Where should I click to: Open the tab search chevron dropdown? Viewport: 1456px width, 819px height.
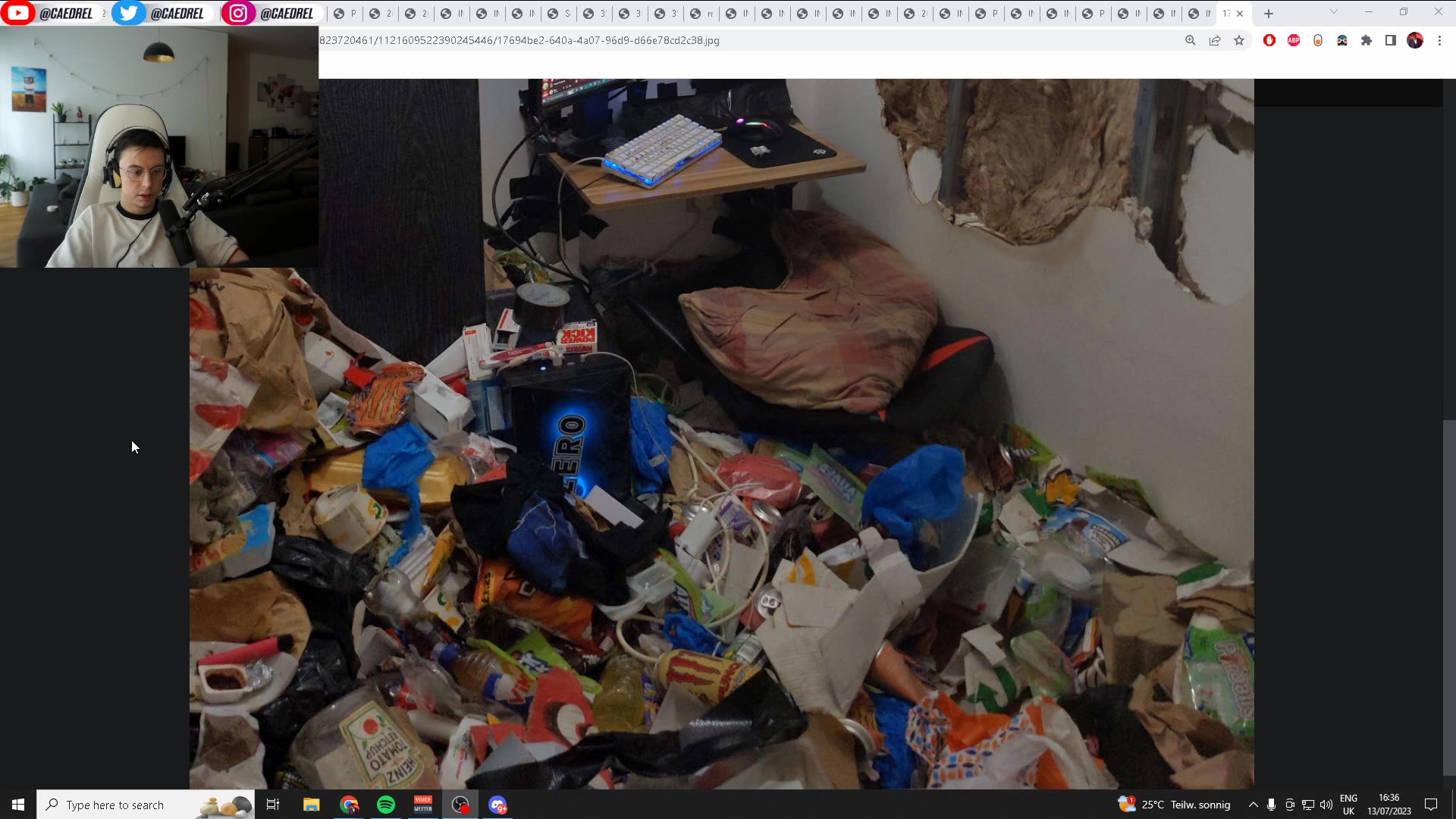[x=1333, y=12]
